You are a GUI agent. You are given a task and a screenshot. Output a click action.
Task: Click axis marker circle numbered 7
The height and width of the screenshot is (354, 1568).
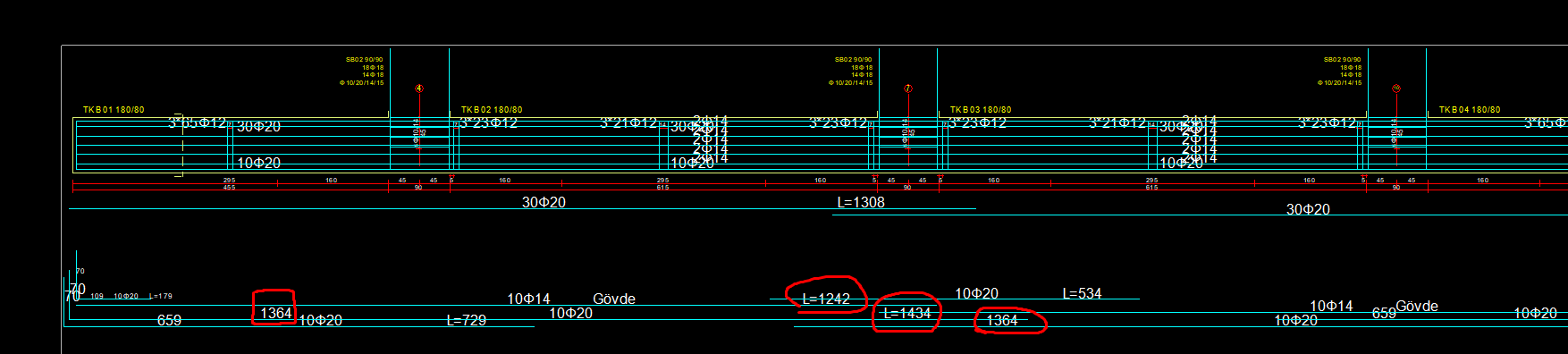coord(908,88)
